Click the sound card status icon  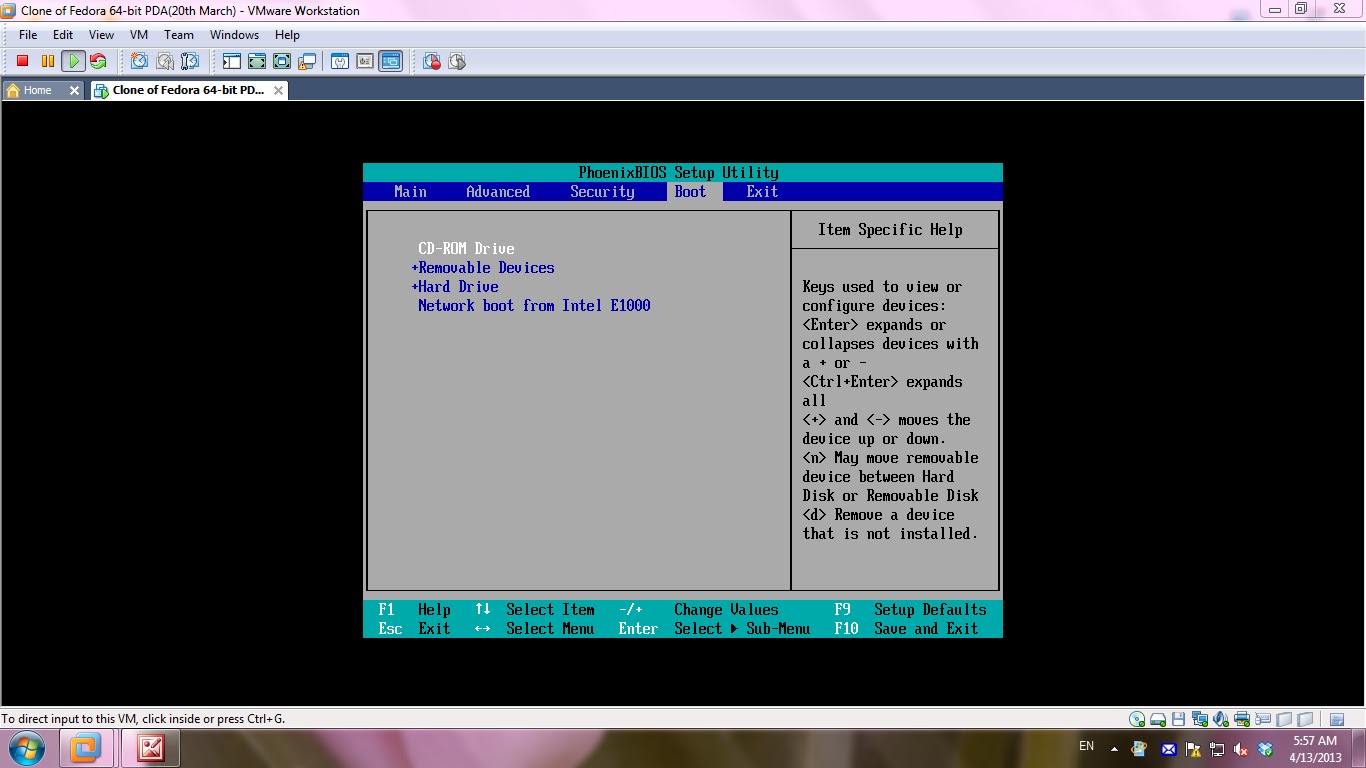pos(1221,719)
